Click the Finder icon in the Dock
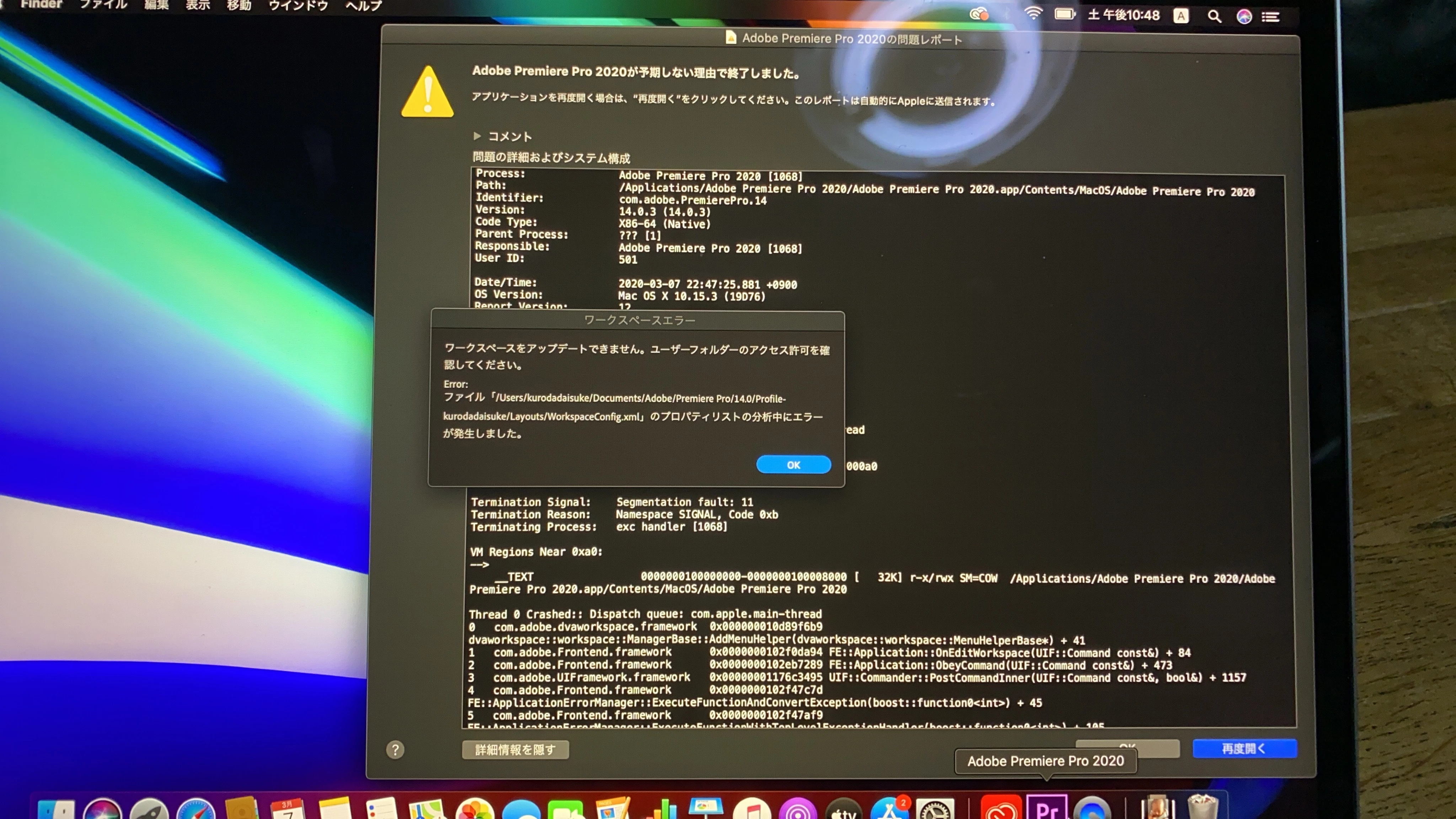 coord(57,809)
